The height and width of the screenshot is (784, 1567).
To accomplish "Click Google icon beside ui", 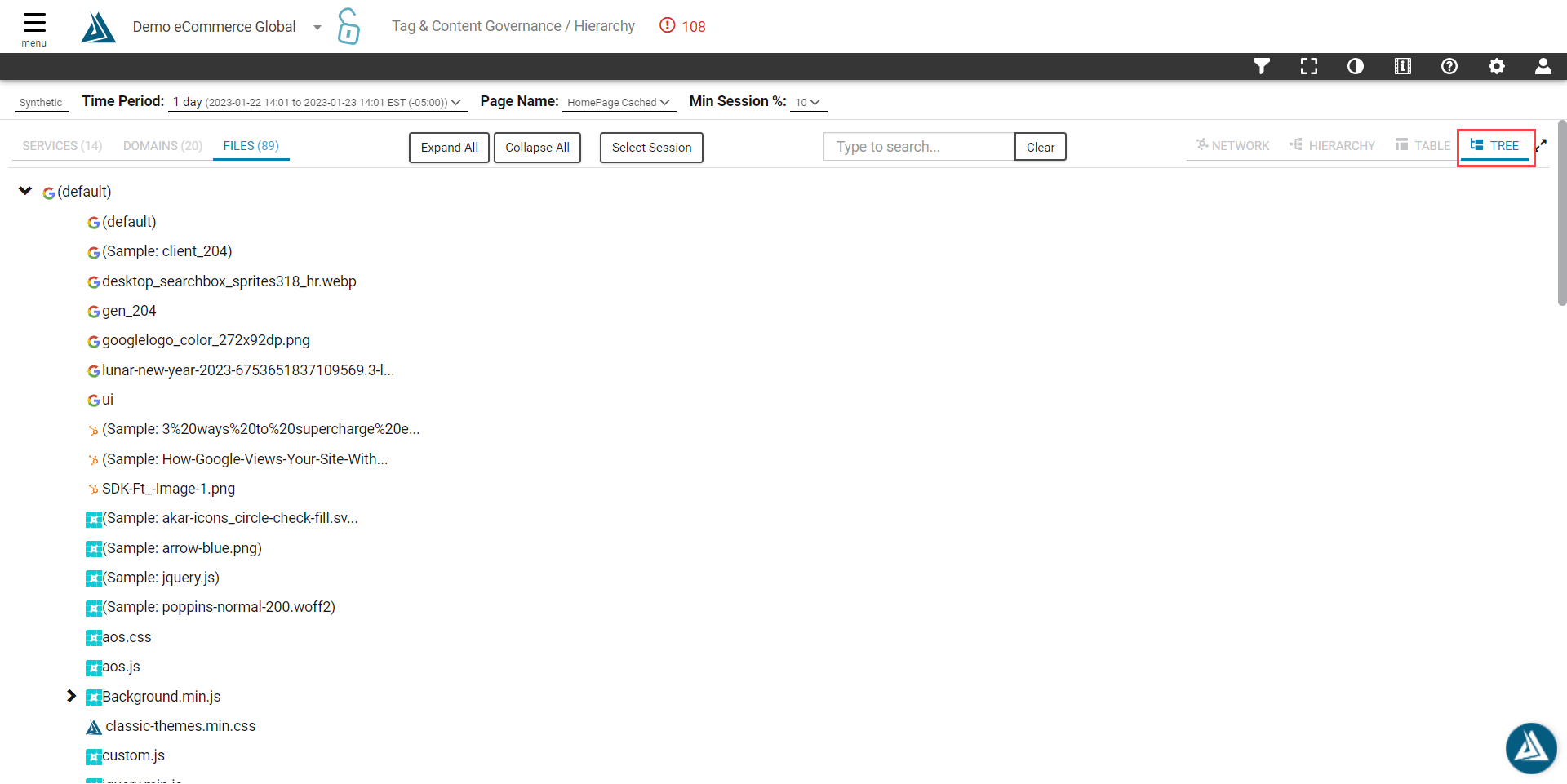I will click(94, 401).
